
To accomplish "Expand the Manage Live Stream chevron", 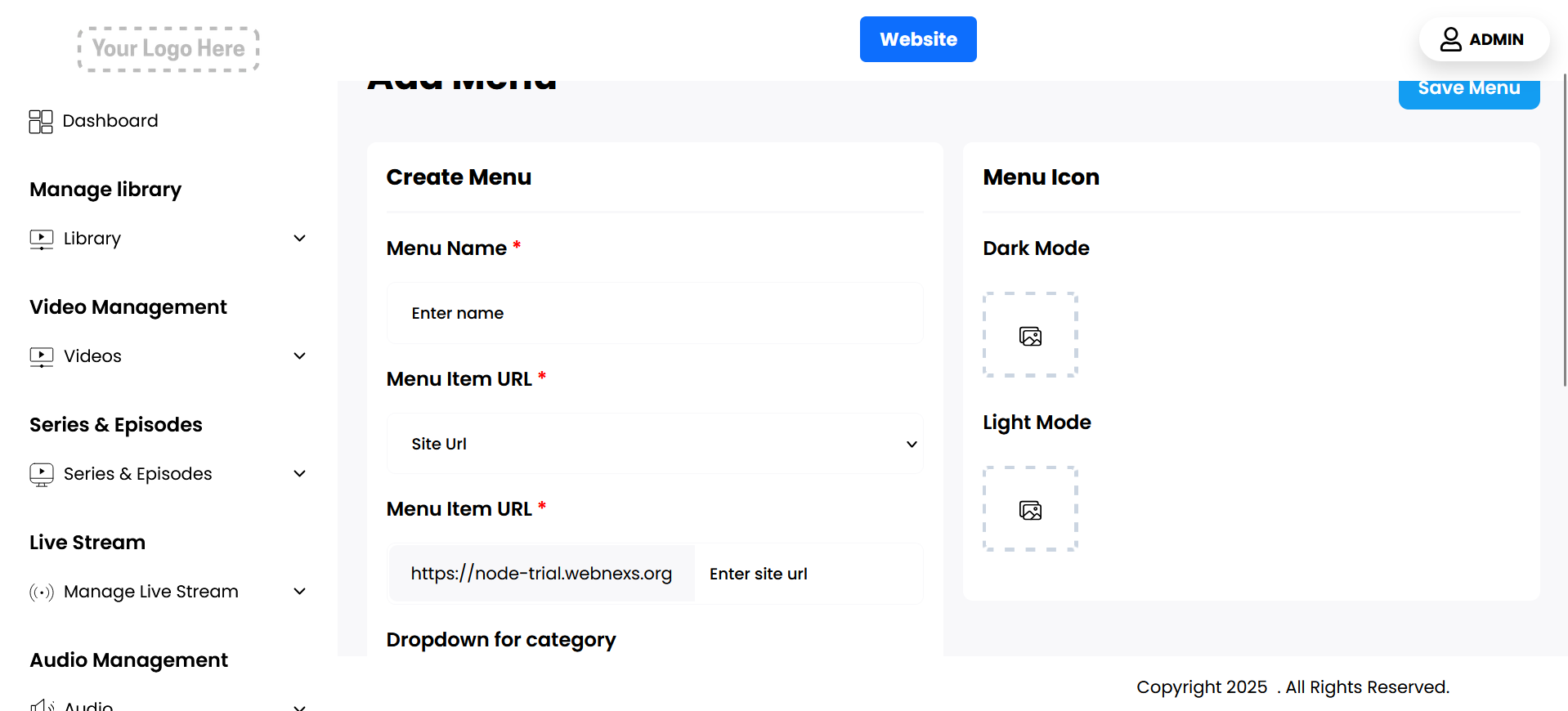I will 300,592.
